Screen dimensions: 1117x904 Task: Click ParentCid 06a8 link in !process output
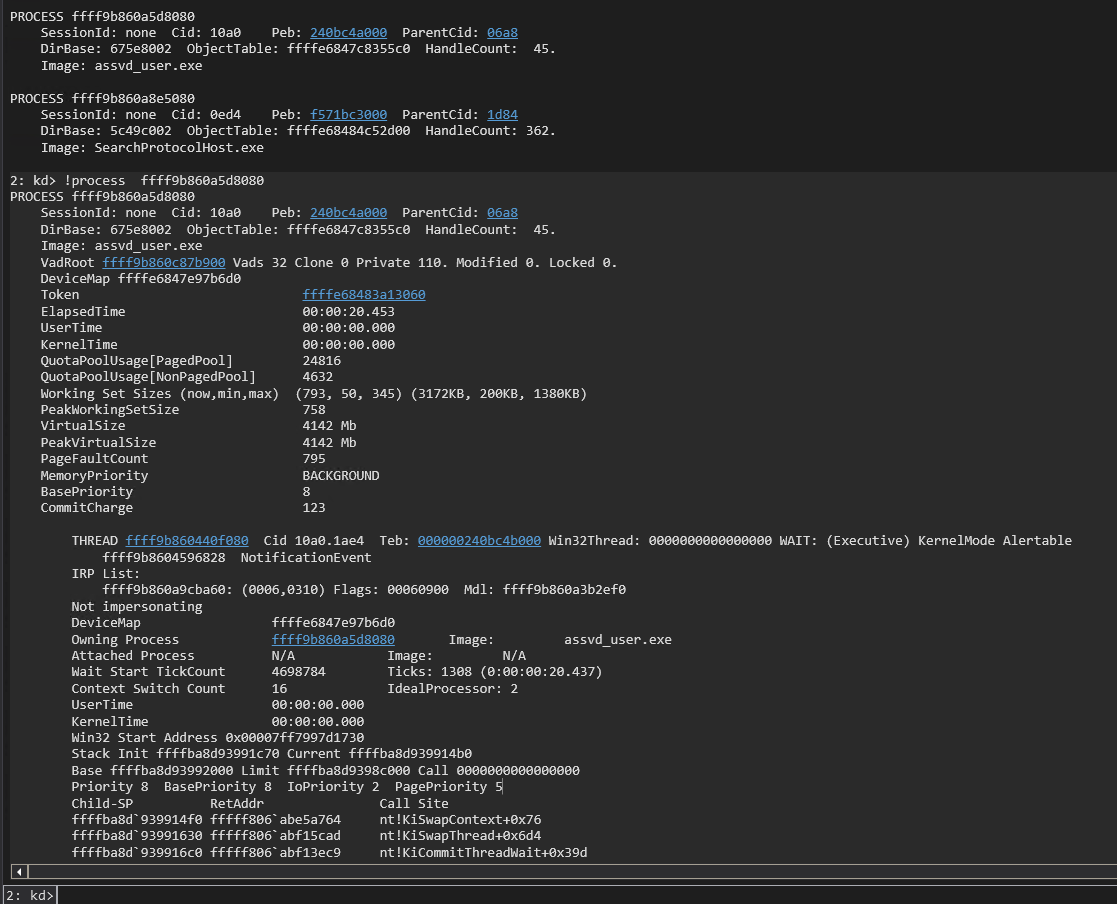[502, 213]
